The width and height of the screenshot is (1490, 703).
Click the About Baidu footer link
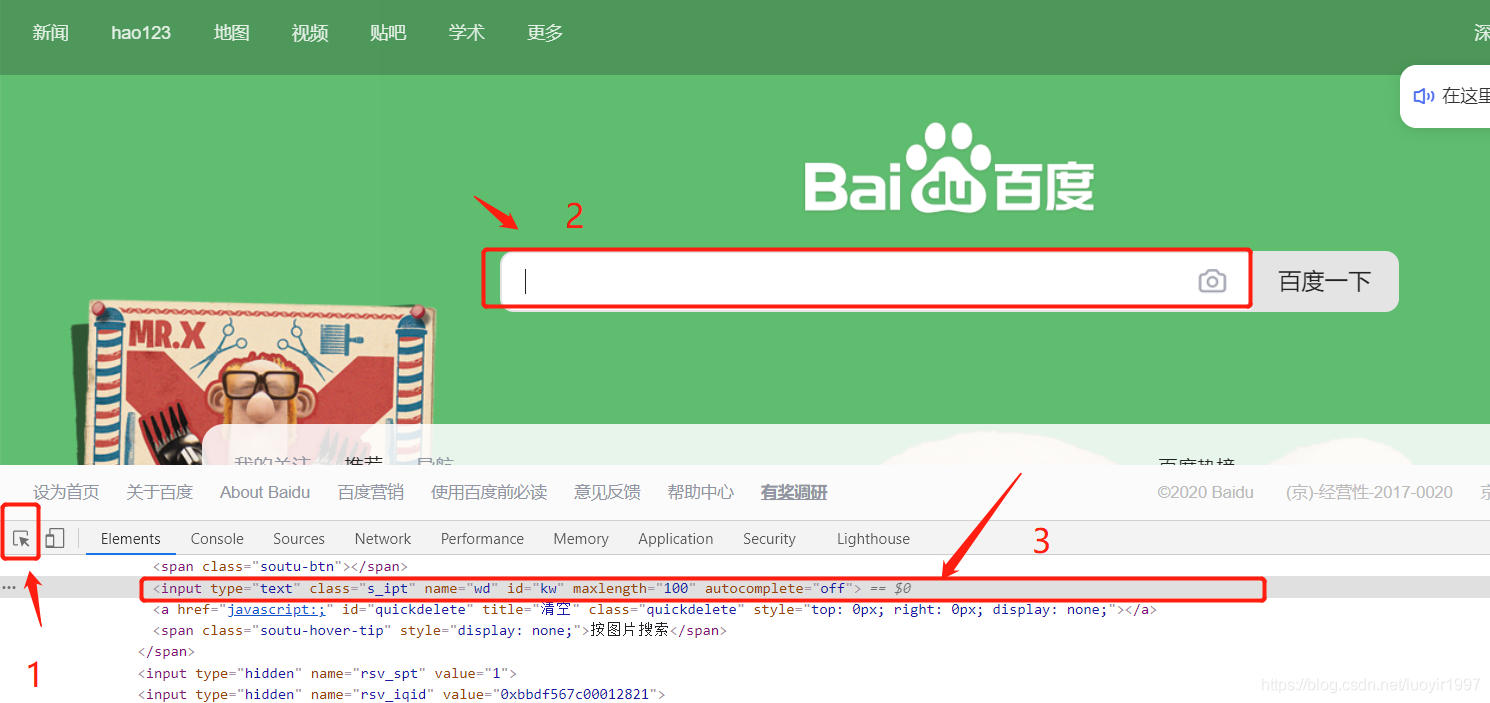(264, 491)
